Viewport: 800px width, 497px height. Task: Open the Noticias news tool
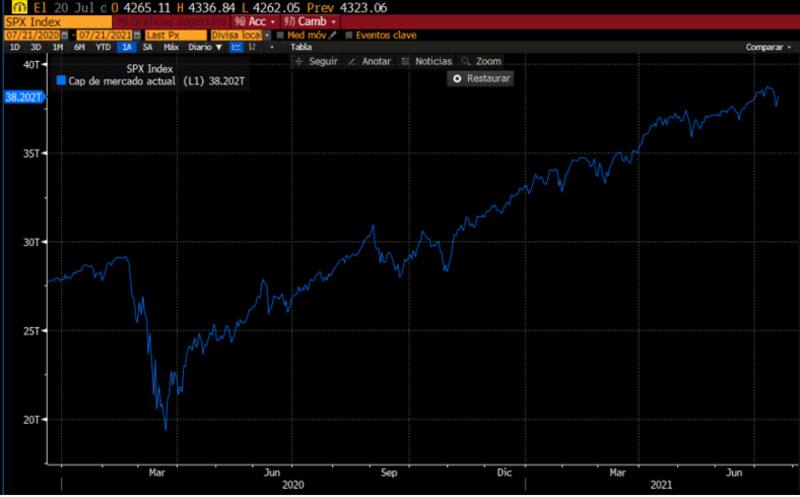coord(427,61)
